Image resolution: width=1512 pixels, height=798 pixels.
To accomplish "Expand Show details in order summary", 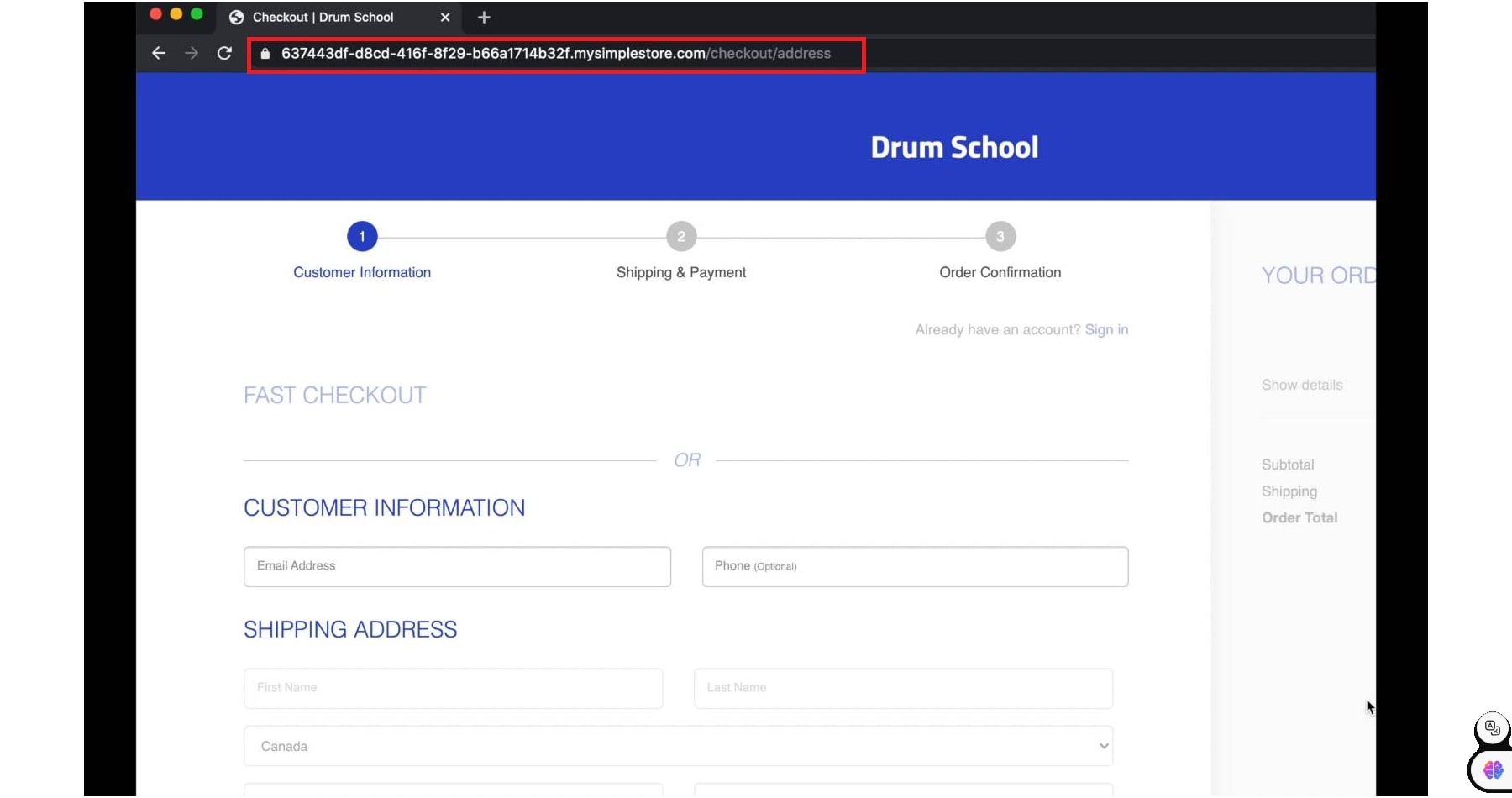I will pyautogui.click(x=1301, y=385).
